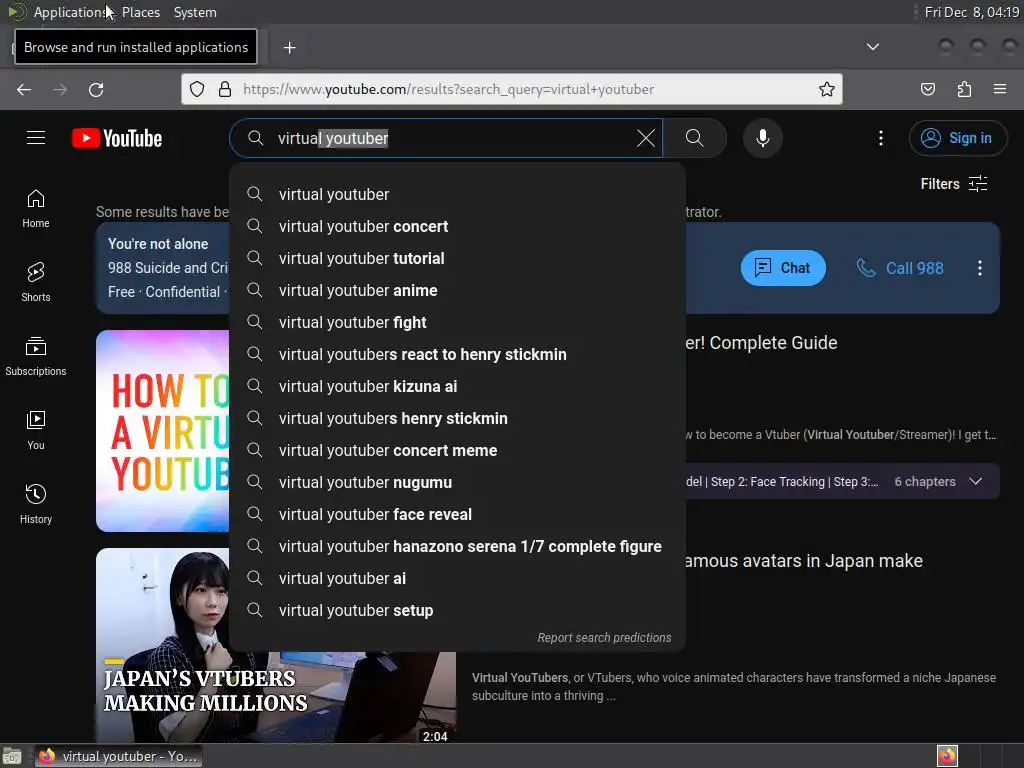
Task: Sign in to YouTube
Action: tap(957, 138)
